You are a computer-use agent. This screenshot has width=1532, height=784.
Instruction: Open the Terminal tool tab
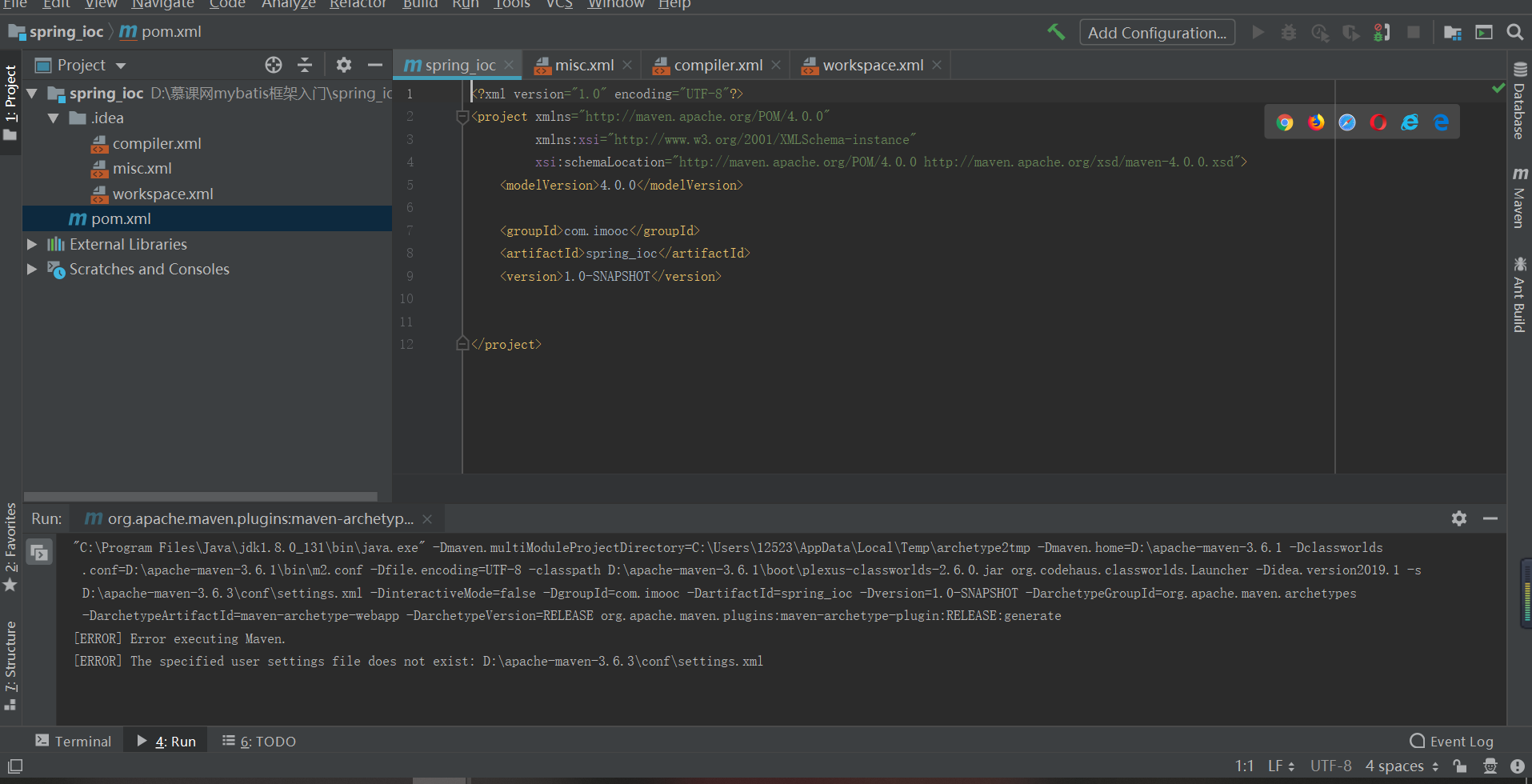tap(74, 741)
